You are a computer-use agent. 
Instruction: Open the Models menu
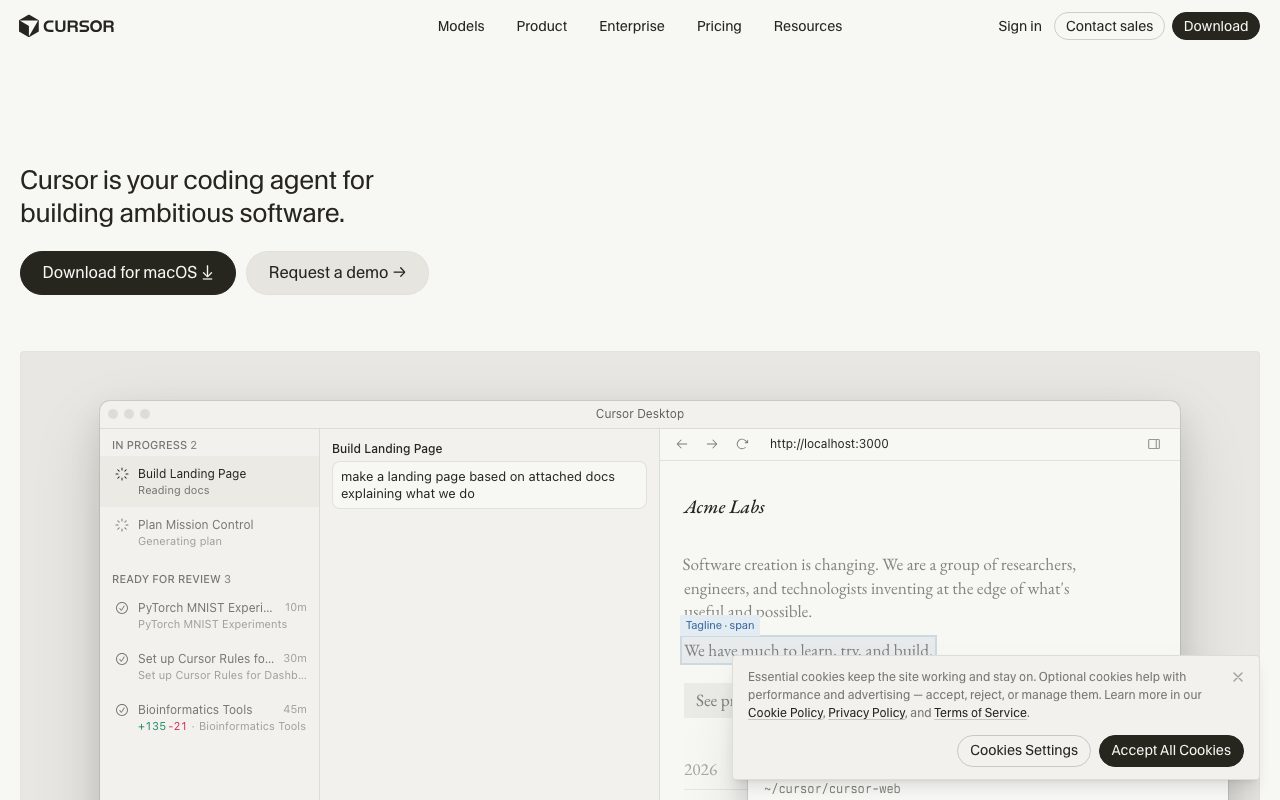461,26
